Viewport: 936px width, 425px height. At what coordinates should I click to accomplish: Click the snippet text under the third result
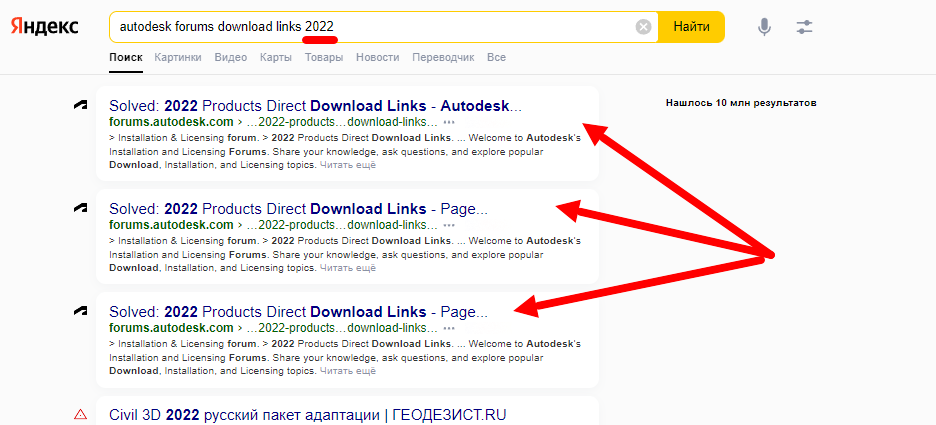click(345, 357)
